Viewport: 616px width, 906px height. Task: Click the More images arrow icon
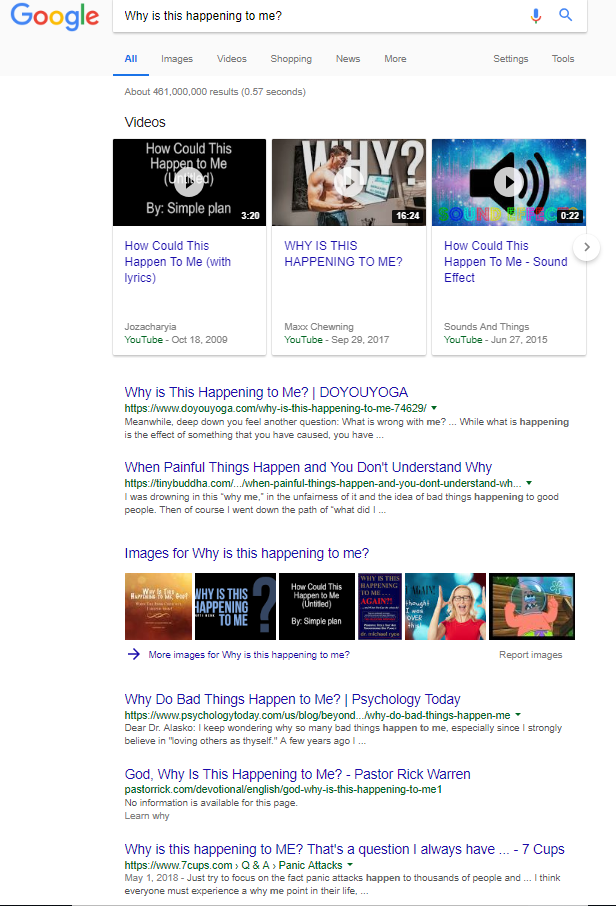(133, 654)
